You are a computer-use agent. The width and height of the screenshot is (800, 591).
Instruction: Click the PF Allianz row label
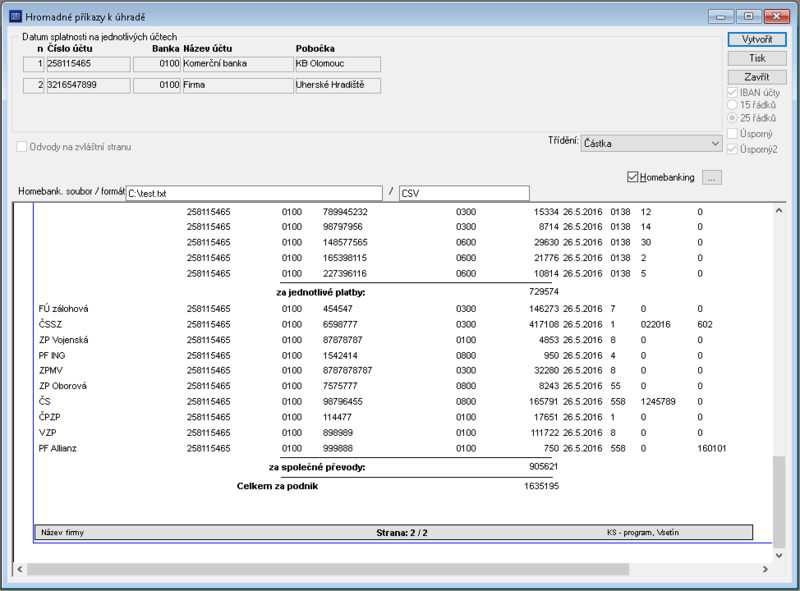(x=58, y=449)
